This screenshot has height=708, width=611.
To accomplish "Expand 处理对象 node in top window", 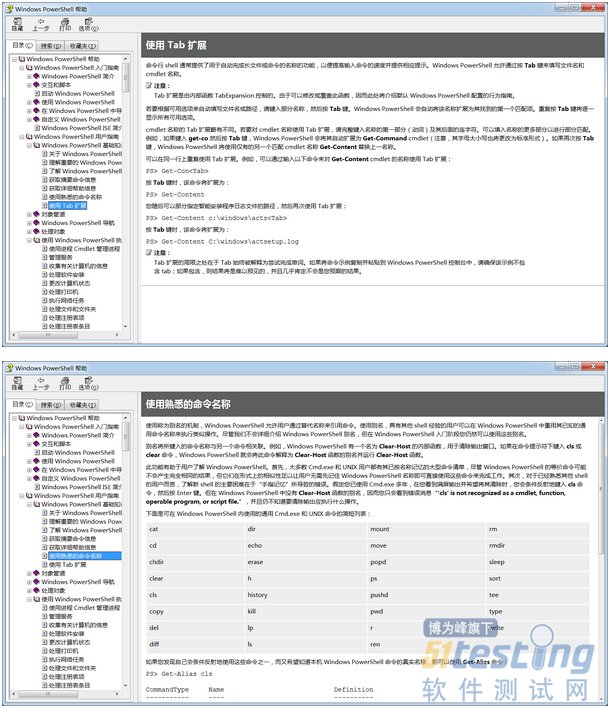I will pyautogui.click(x=29, y=232).
